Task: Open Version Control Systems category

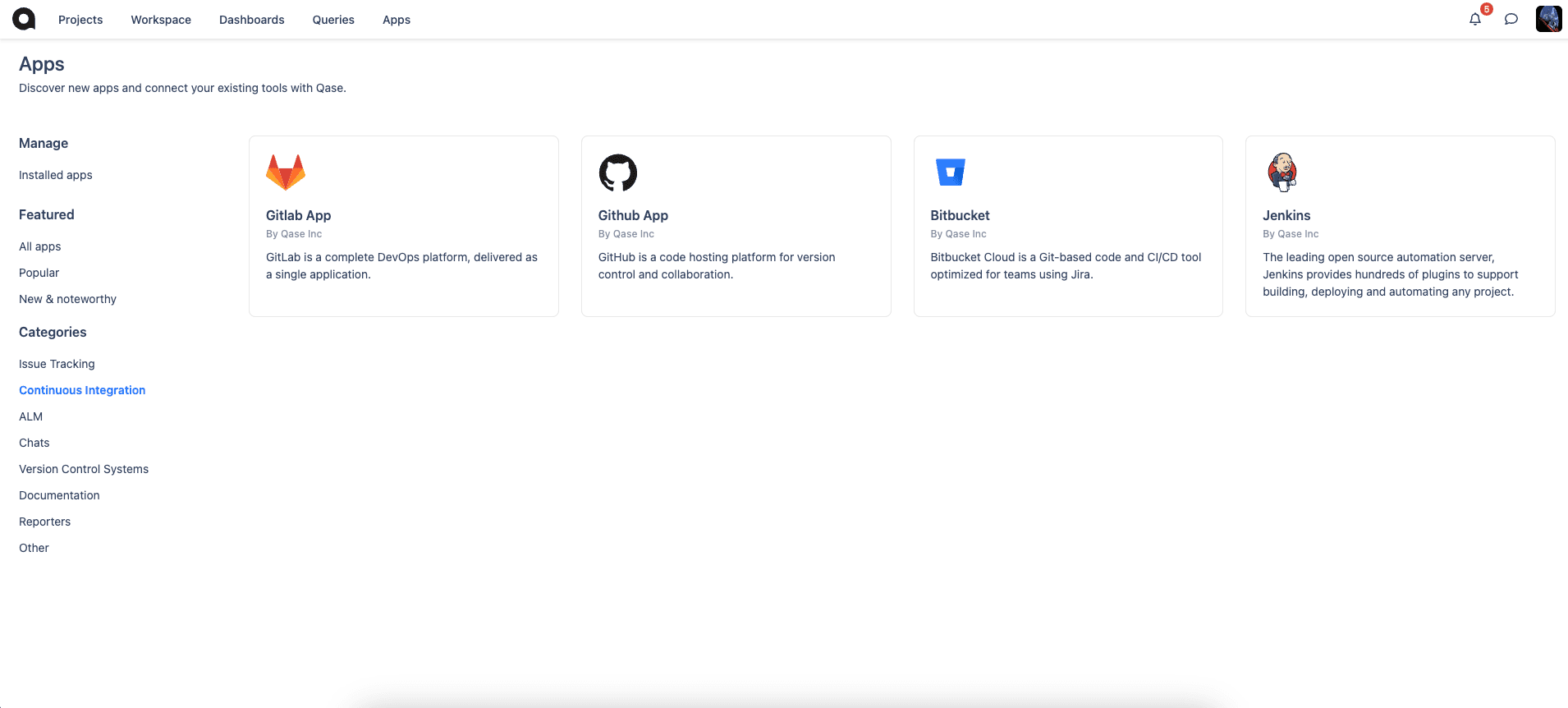Action: pyautogui.click(x=84, y=469)
